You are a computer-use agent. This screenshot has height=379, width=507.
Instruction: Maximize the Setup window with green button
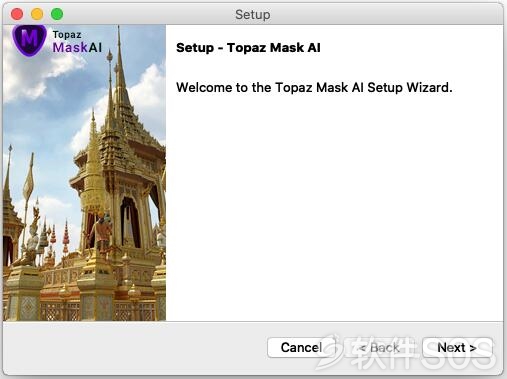point(57,14)
